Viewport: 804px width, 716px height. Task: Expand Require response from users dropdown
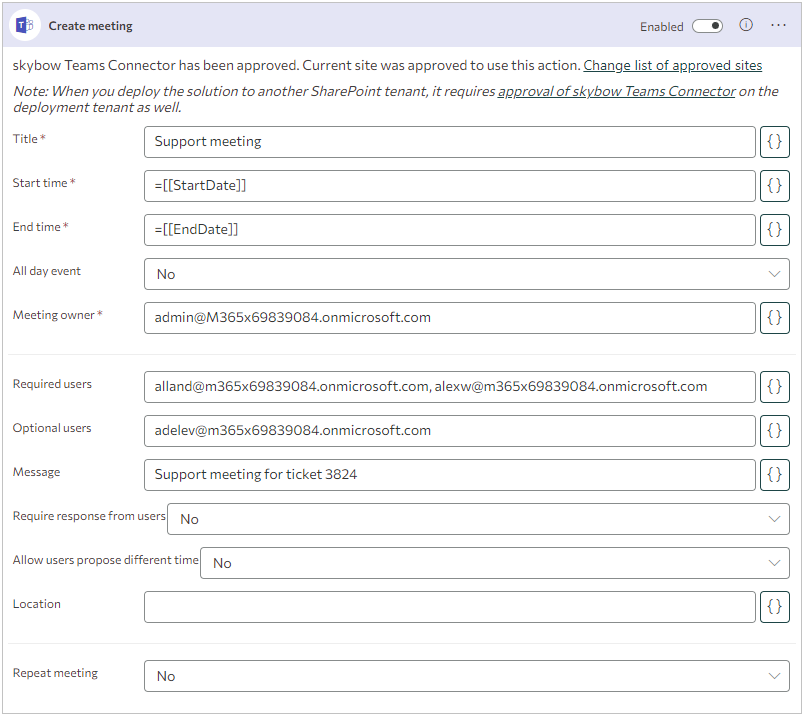[478, 519]
